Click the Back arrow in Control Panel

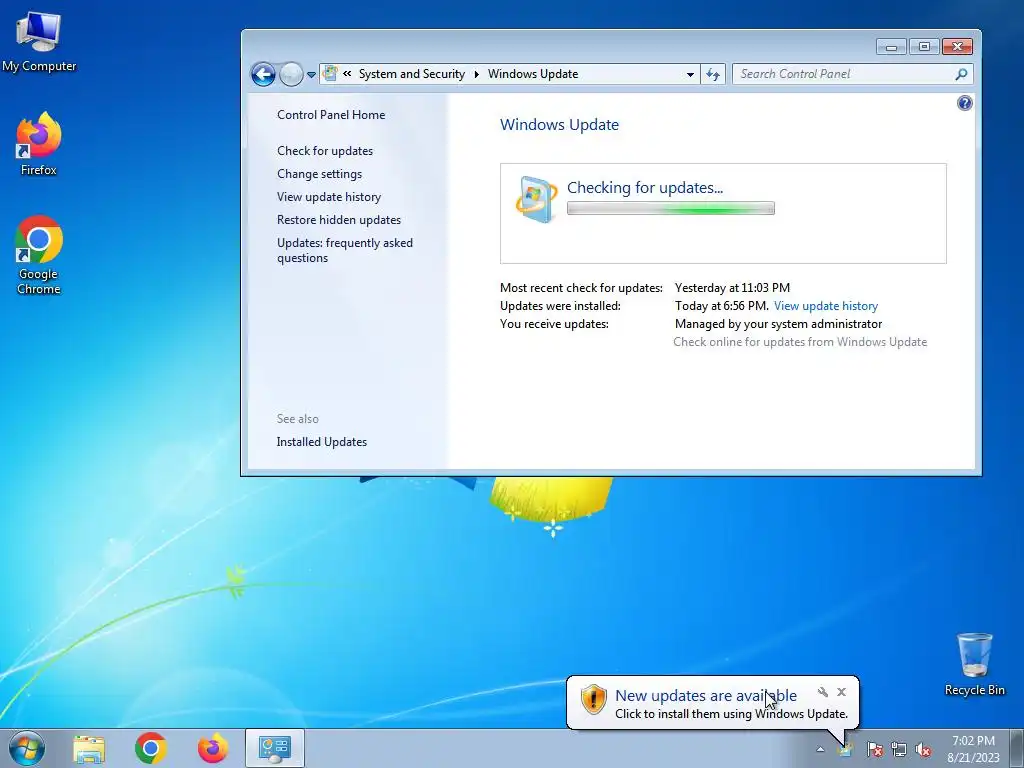pyautogui.click(x=263, y=74)
